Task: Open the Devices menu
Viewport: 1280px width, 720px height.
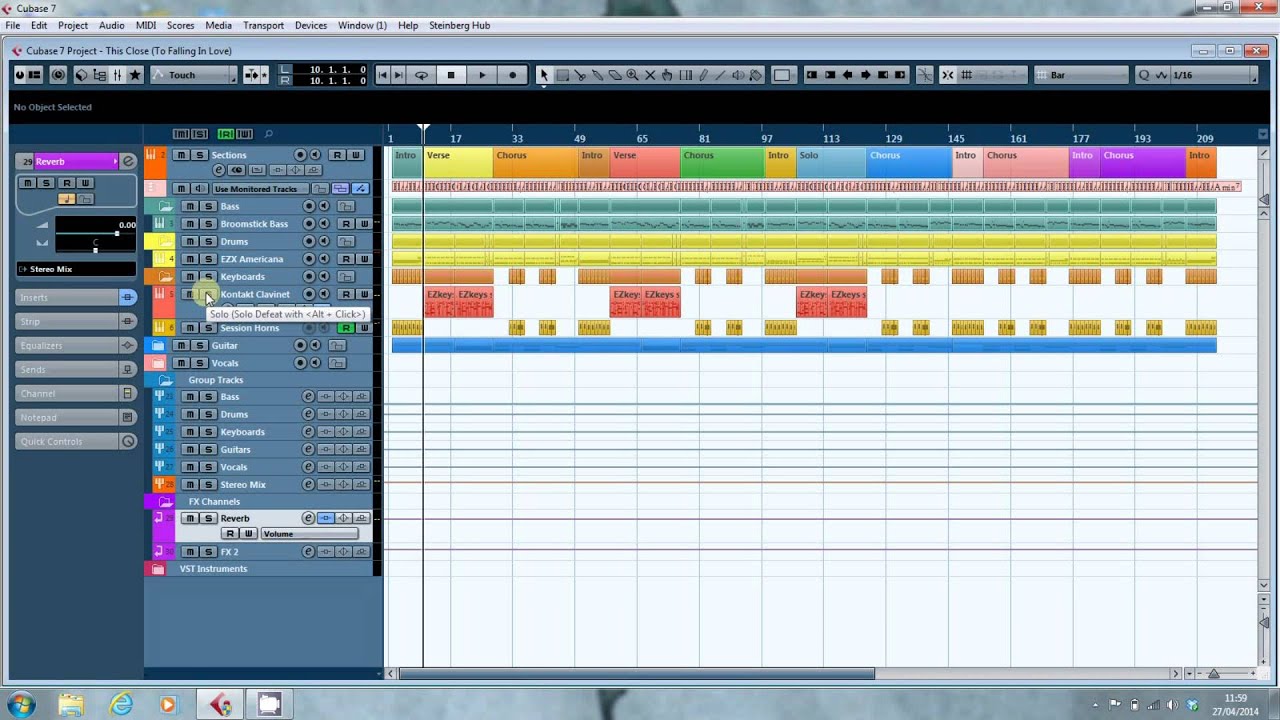Action: click(x=311, y=25)
